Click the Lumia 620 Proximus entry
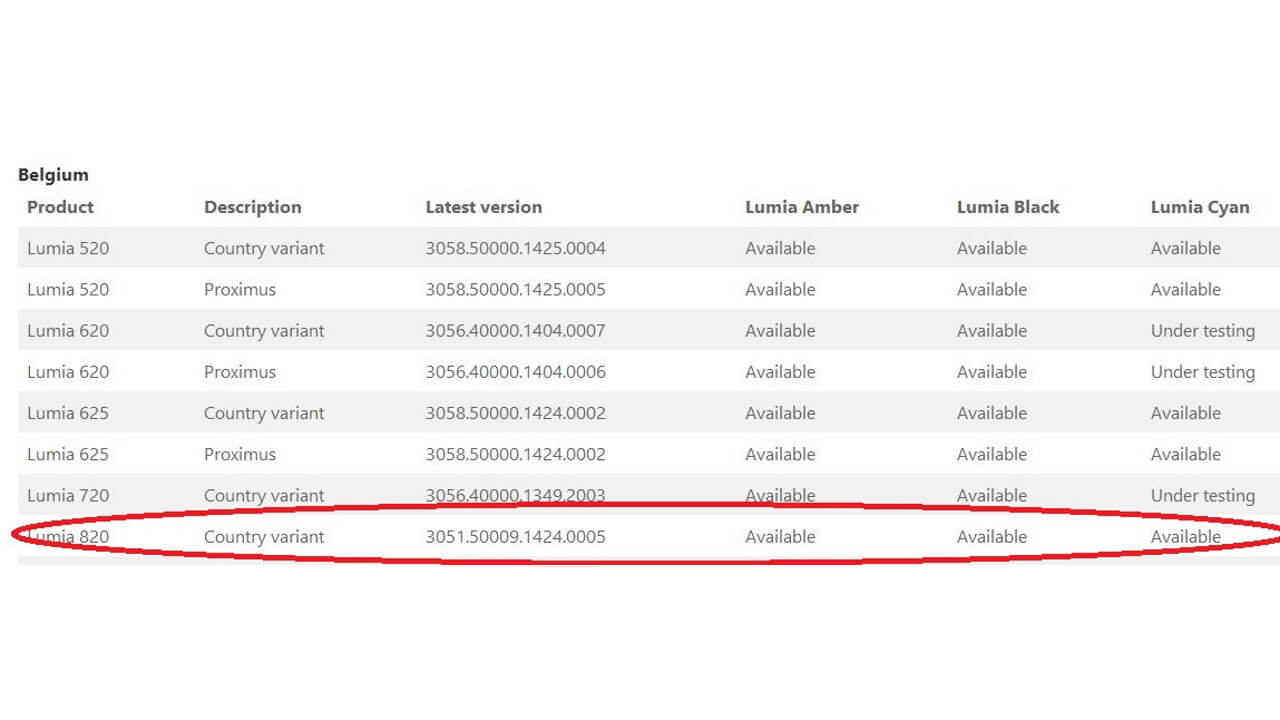 240,371
